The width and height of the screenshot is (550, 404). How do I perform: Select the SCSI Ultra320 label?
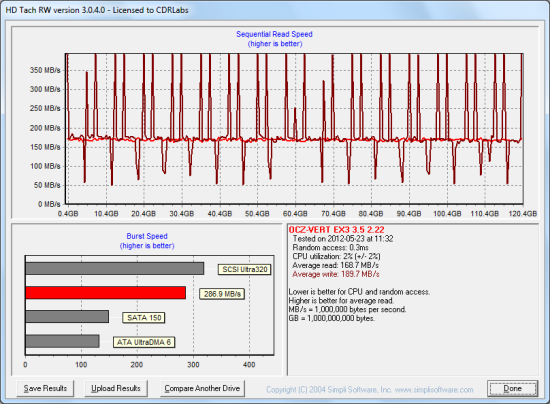[244, 269]
